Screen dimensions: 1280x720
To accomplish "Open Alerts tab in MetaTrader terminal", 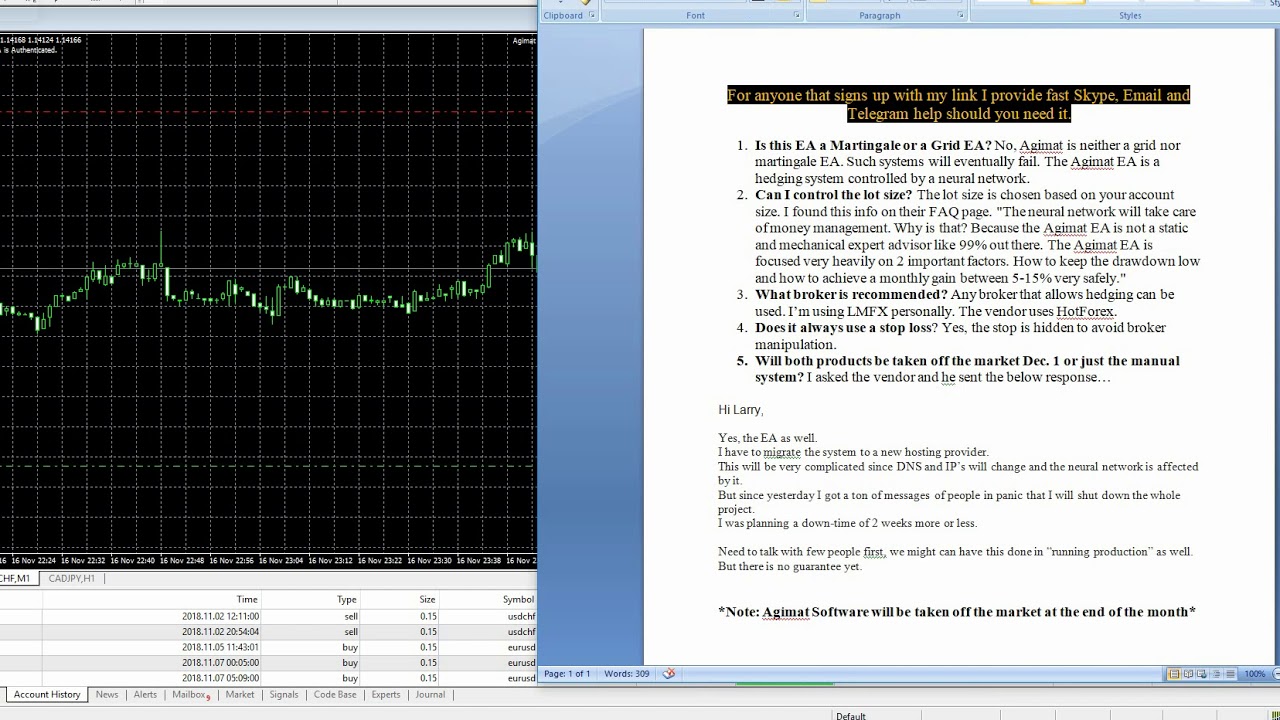I will 145,695.
